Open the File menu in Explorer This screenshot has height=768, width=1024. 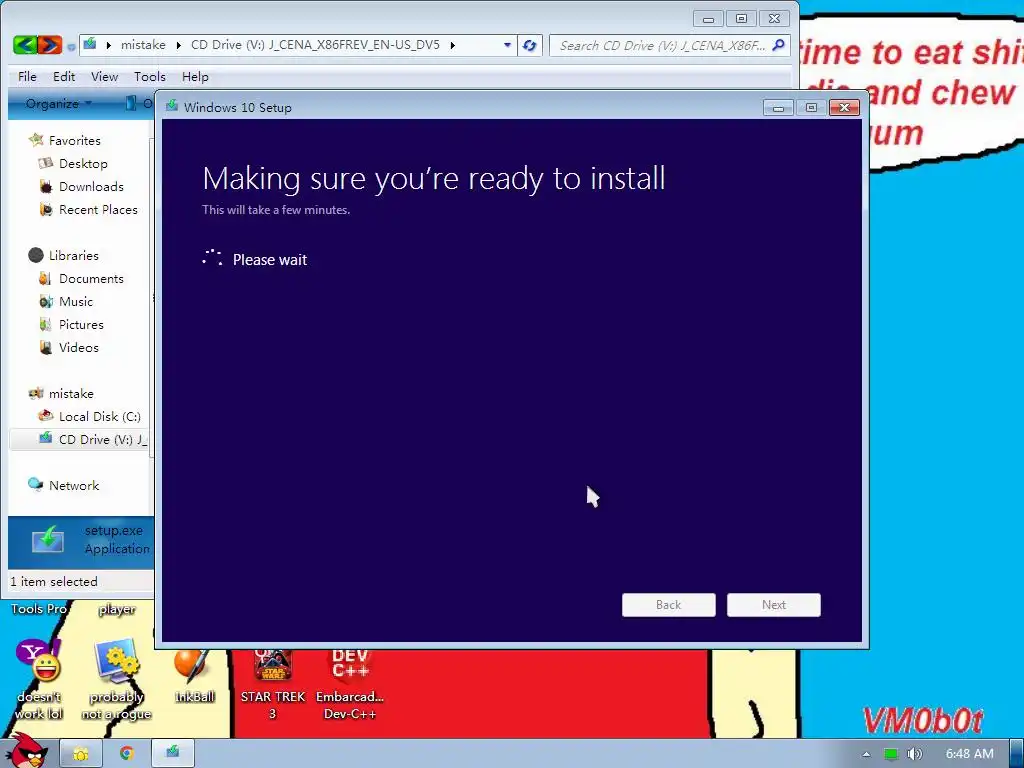(27, 76)
